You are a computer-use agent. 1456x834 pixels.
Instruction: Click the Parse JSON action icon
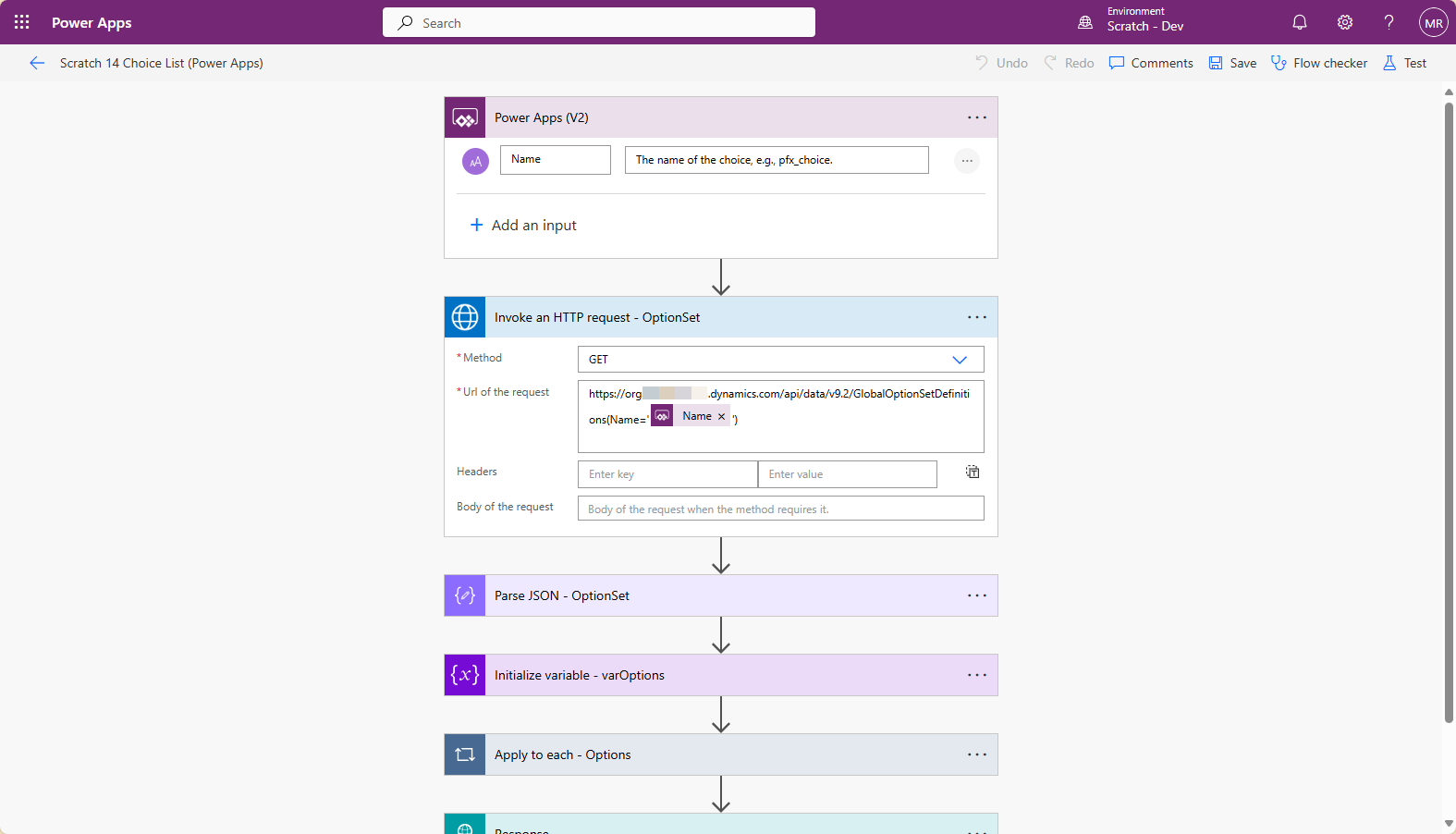click(x=465, y=595)
